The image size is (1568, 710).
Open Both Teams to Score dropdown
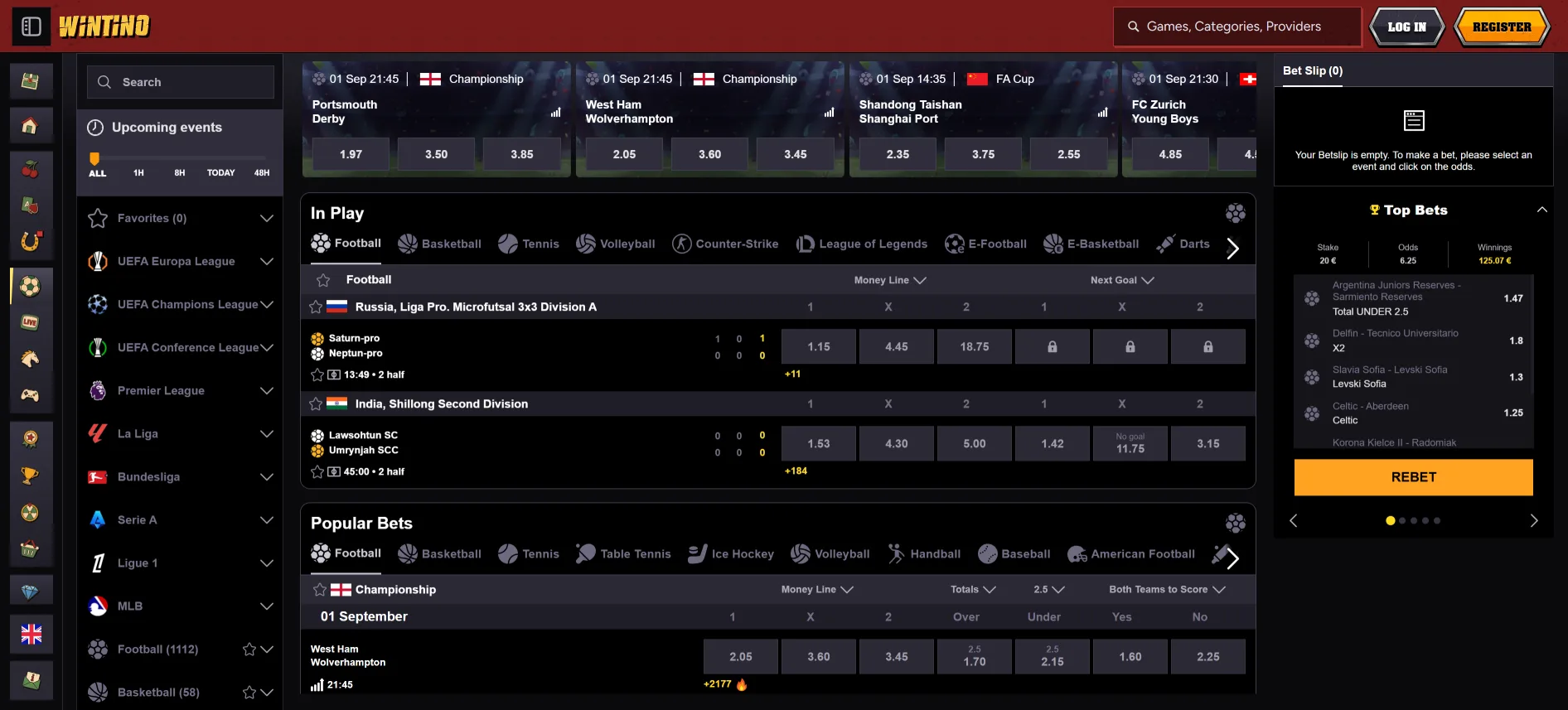pyautogui.click(x=1167, y=589)
